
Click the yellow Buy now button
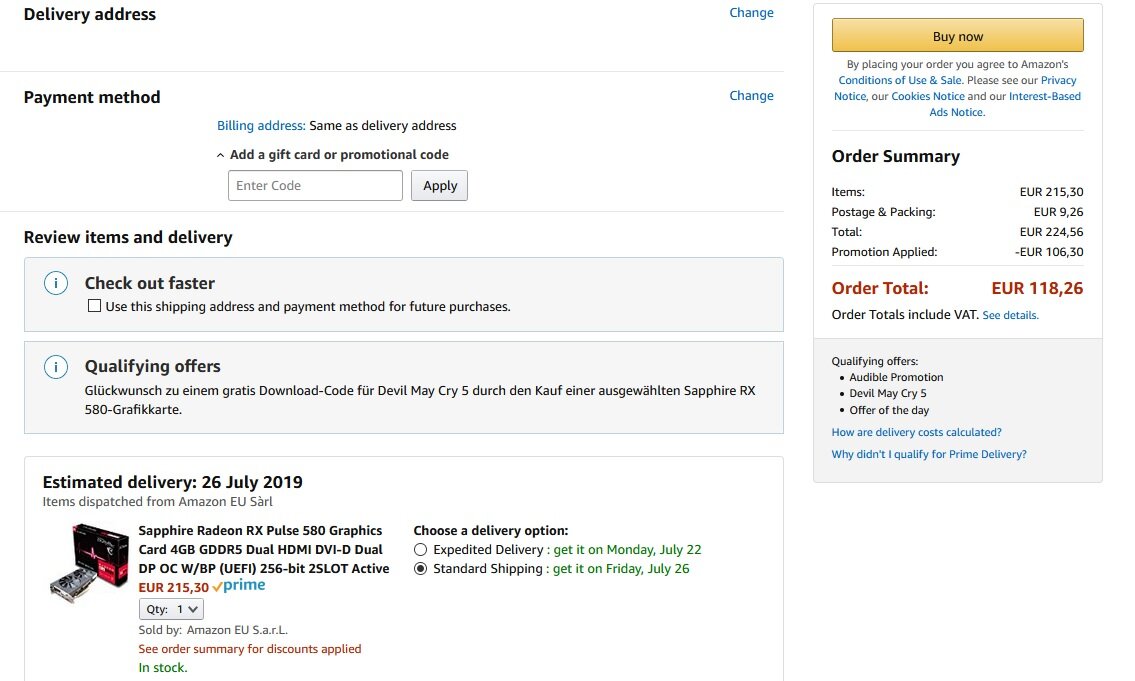tap(957, 36)
